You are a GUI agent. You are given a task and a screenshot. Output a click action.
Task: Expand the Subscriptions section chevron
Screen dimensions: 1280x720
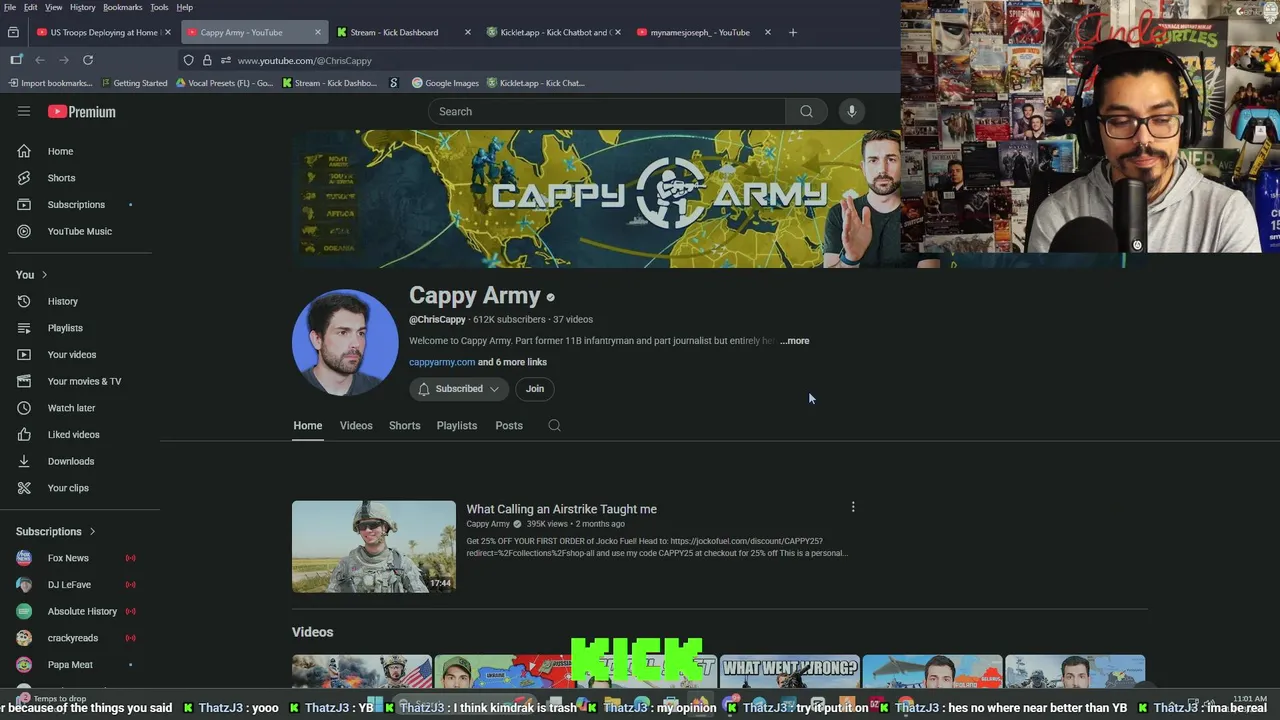pos(92,532)
